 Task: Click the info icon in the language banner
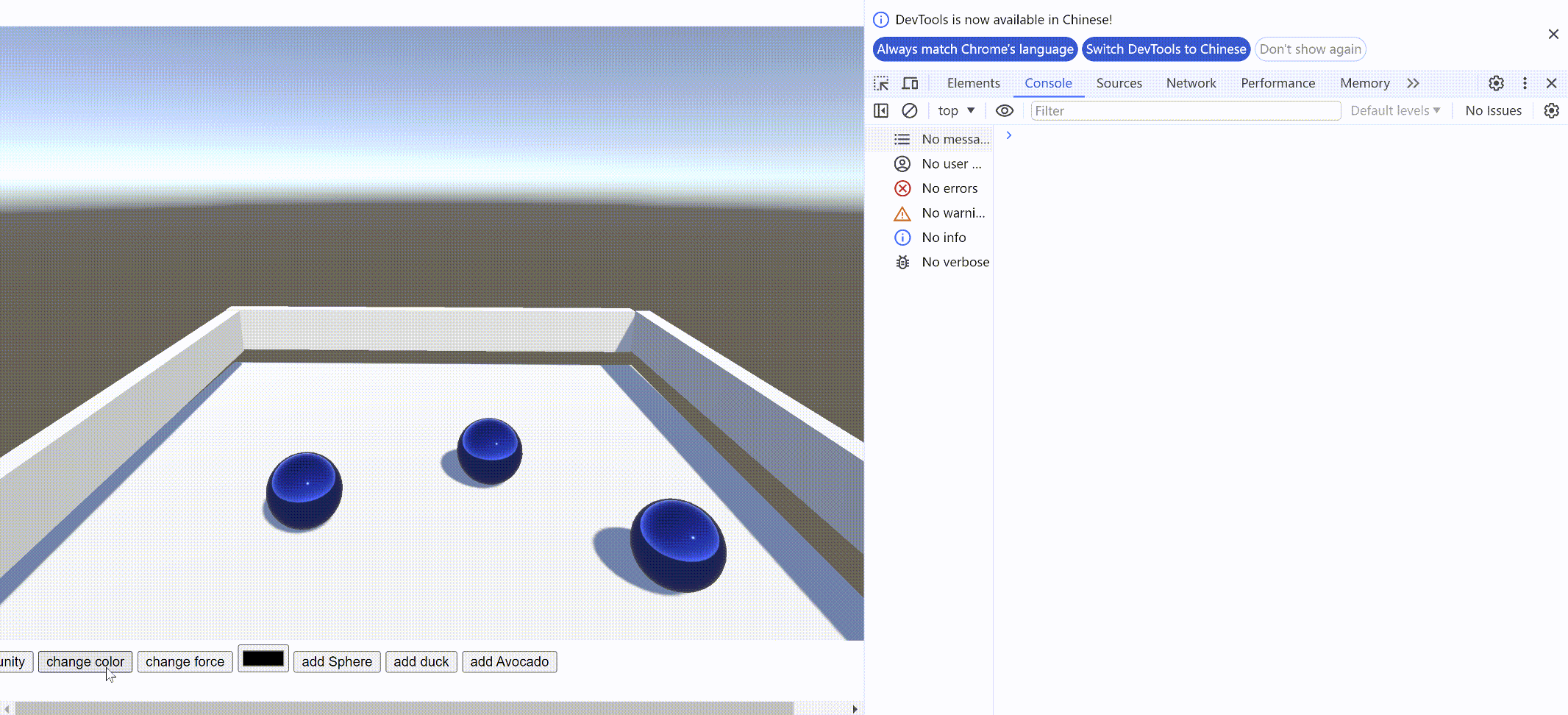(881, 20)
